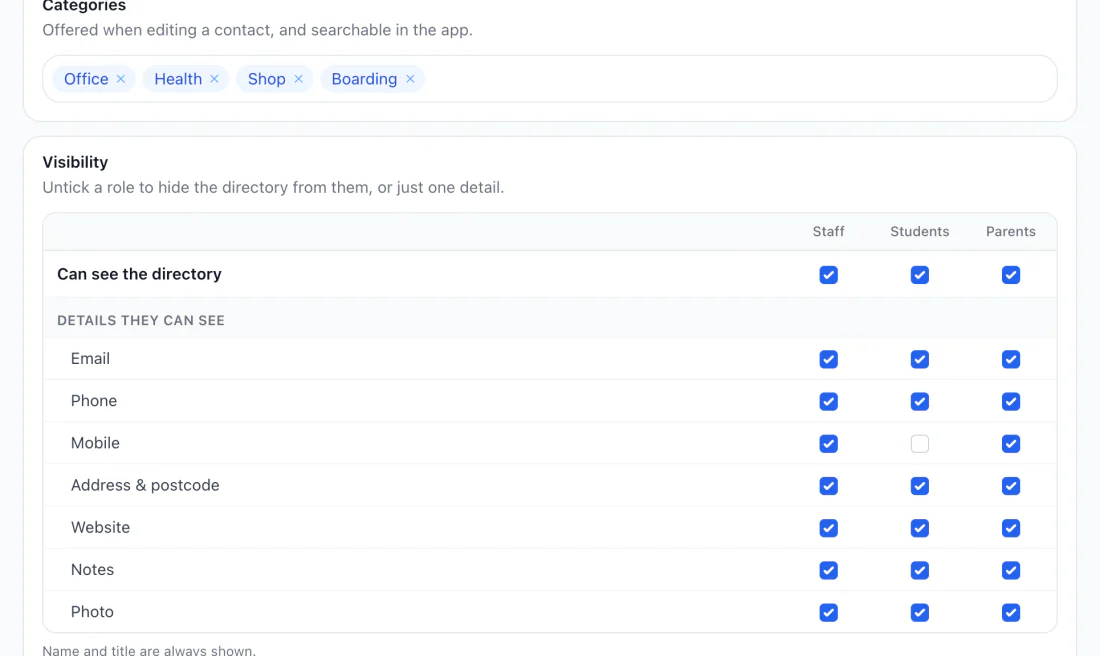Untick Staff for Can see the directory
This screenshot has width=1100, height=656.
(829, 275)
